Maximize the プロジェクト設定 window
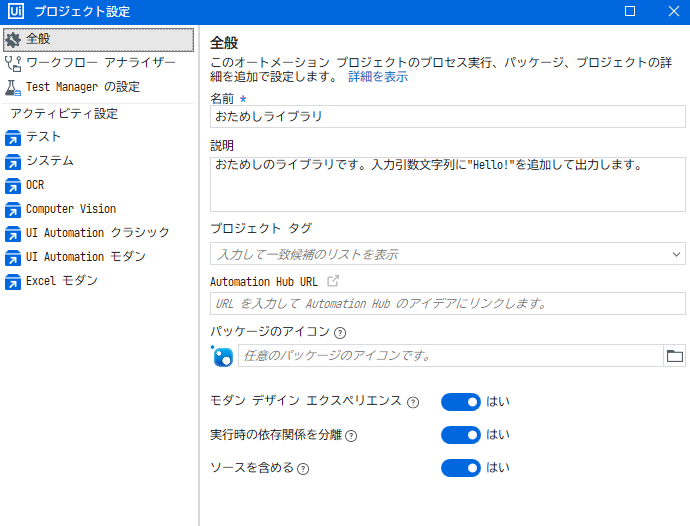690x526 pixels. pyautogui.click(x=630, y=11)
